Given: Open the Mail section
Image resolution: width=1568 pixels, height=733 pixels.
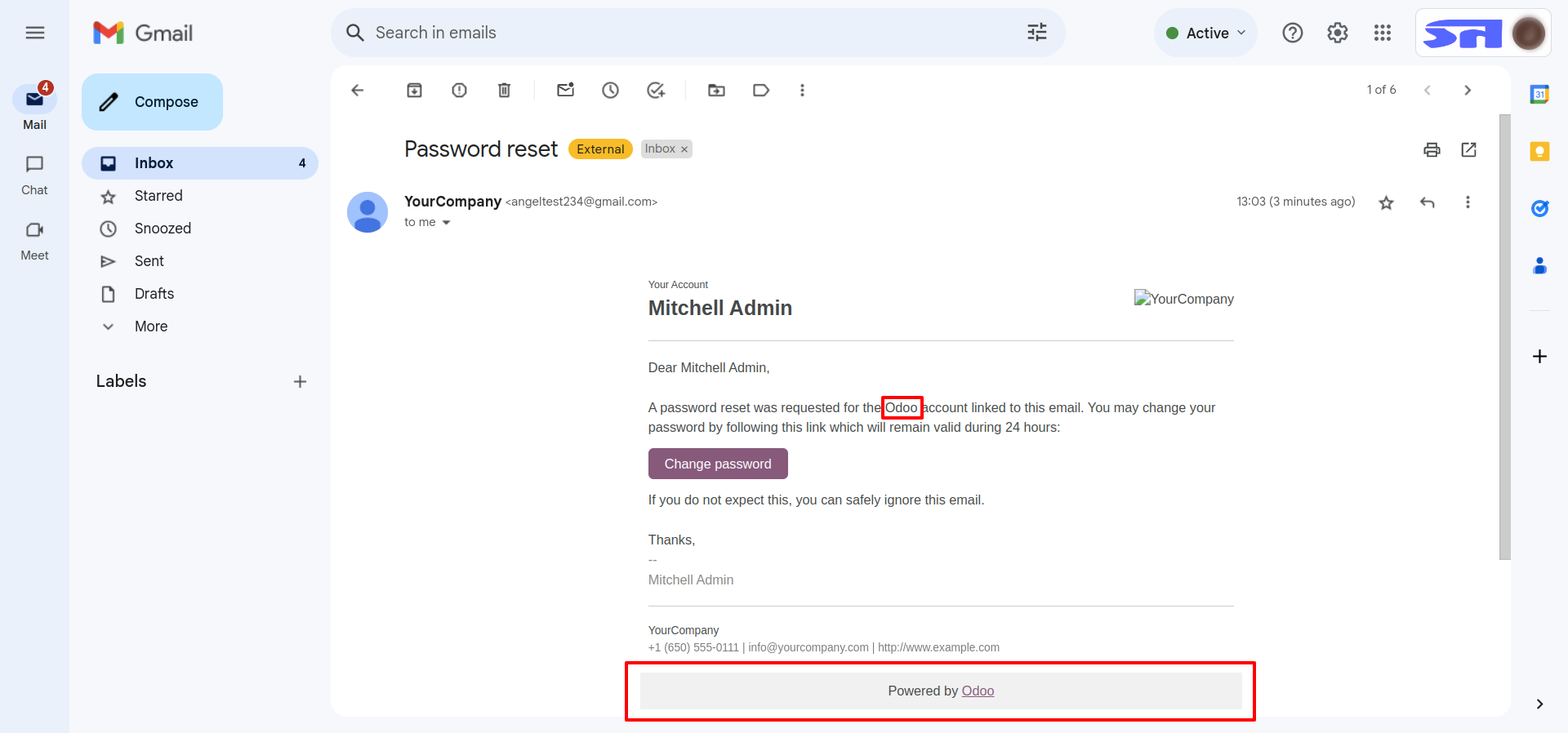Looking at the screenshot, I should pyautogui.click(x=34, y=107).
